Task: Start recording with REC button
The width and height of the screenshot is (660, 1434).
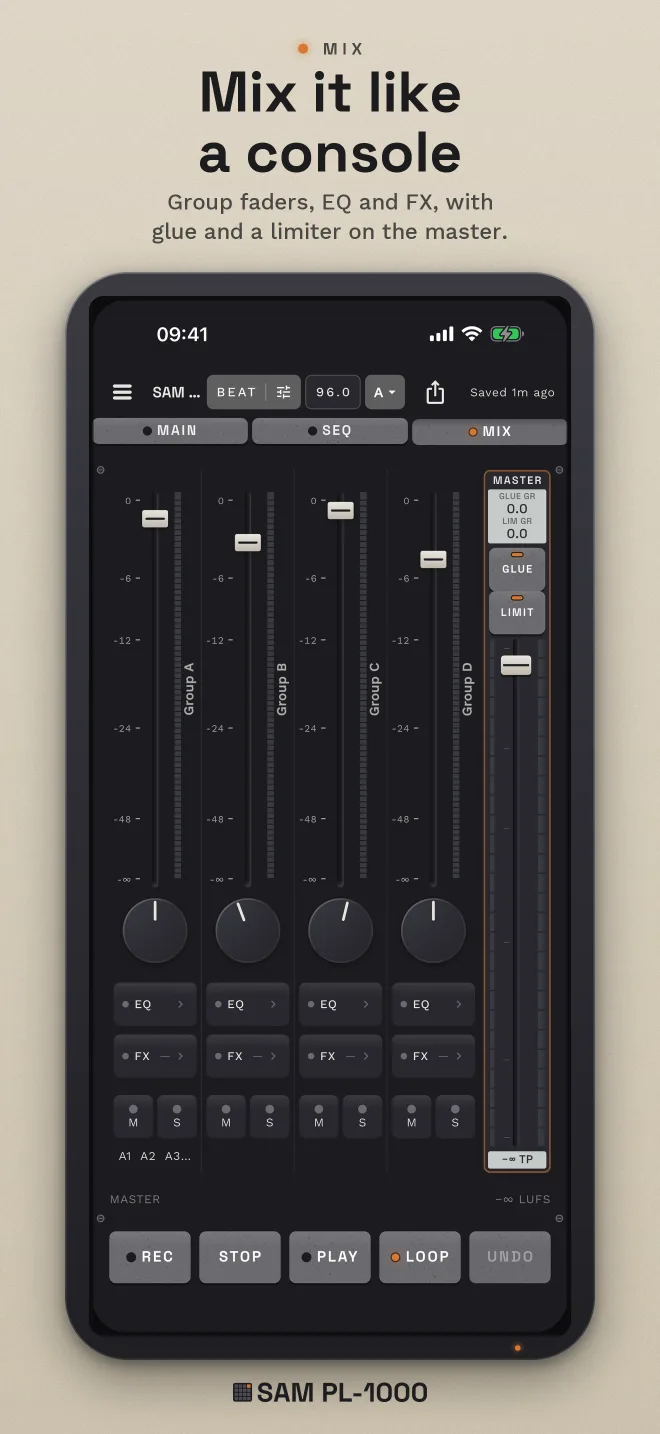Action: 150,1257
